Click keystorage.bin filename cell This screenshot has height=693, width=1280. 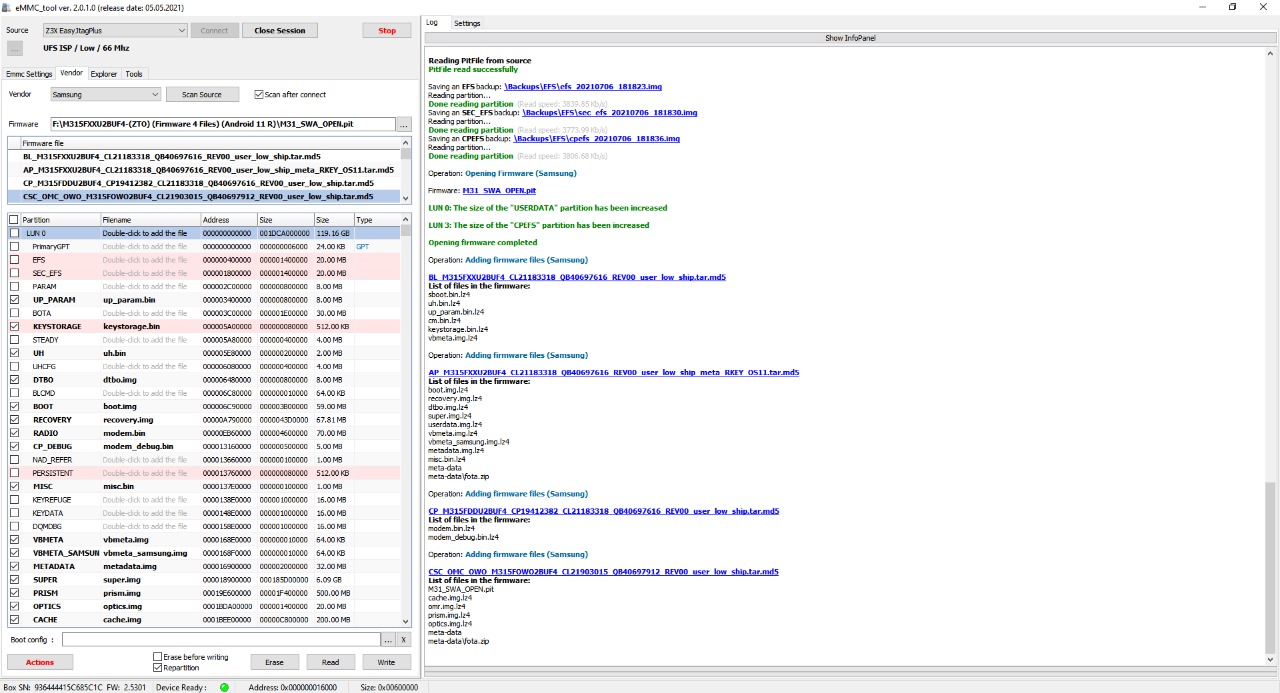click(150, 326)
